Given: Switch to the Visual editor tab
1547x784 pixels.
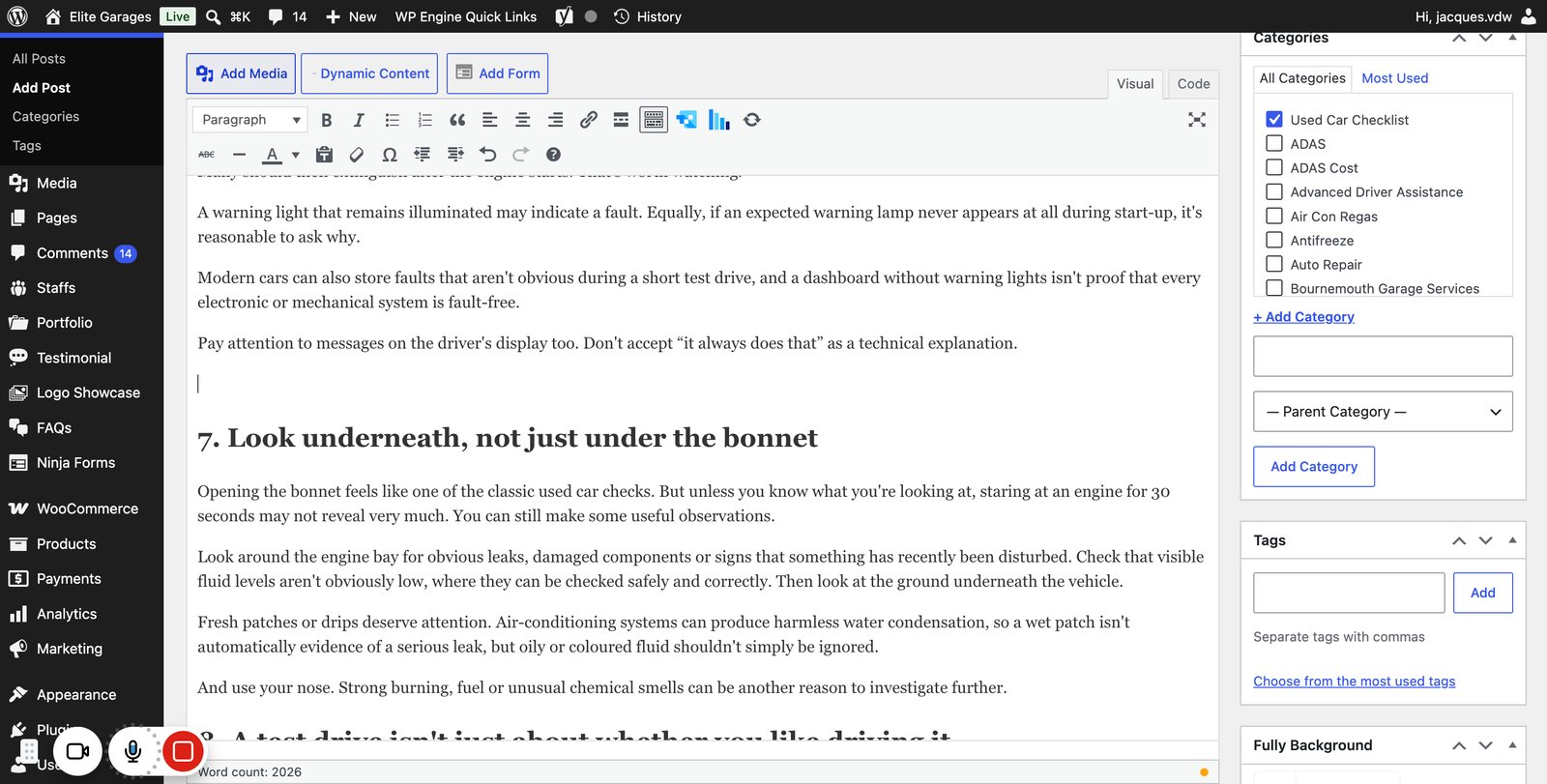Looking at the screenshot, I should pos(1135,84).
